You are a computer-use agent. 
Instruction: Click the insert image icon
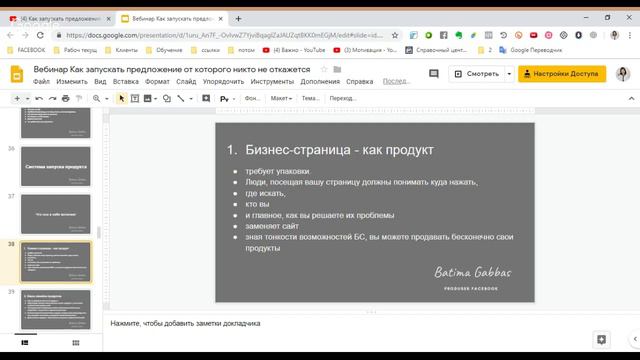point(148,98)
